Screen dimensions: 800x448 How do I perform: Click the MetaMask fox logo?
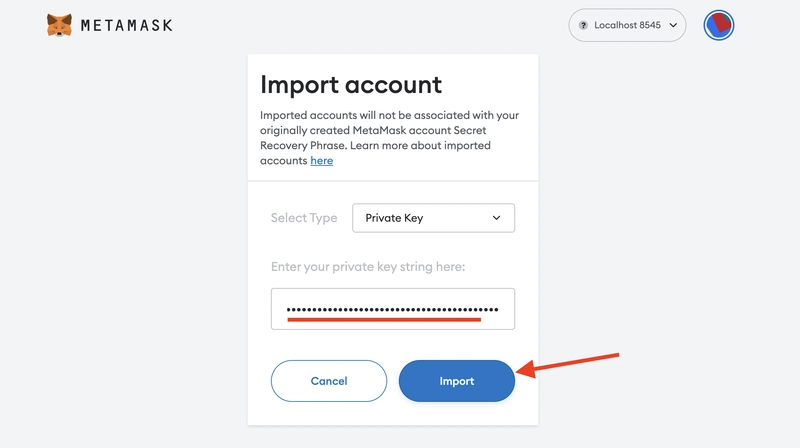click(x=59, y=25)
